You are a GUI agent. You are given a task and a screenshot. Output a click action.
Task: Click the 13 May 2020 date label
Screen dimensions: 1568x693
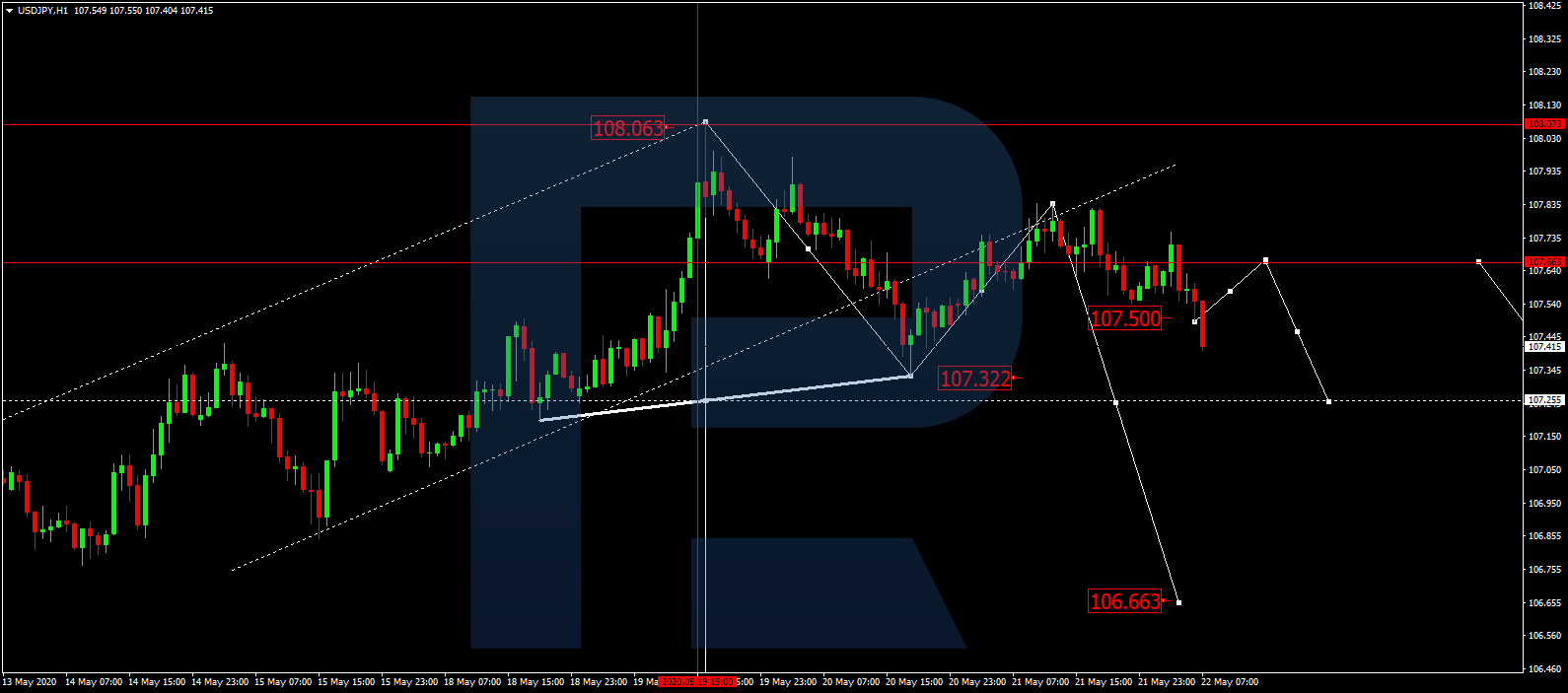pyautogui.click(x=30, y=682)
